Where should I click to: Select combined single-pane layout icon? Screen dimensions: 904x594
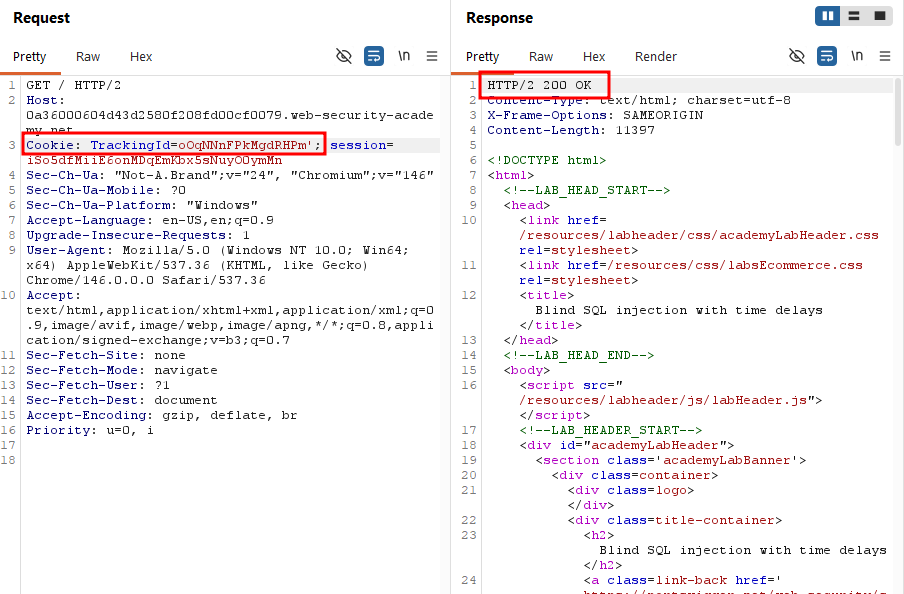(880, 16)
